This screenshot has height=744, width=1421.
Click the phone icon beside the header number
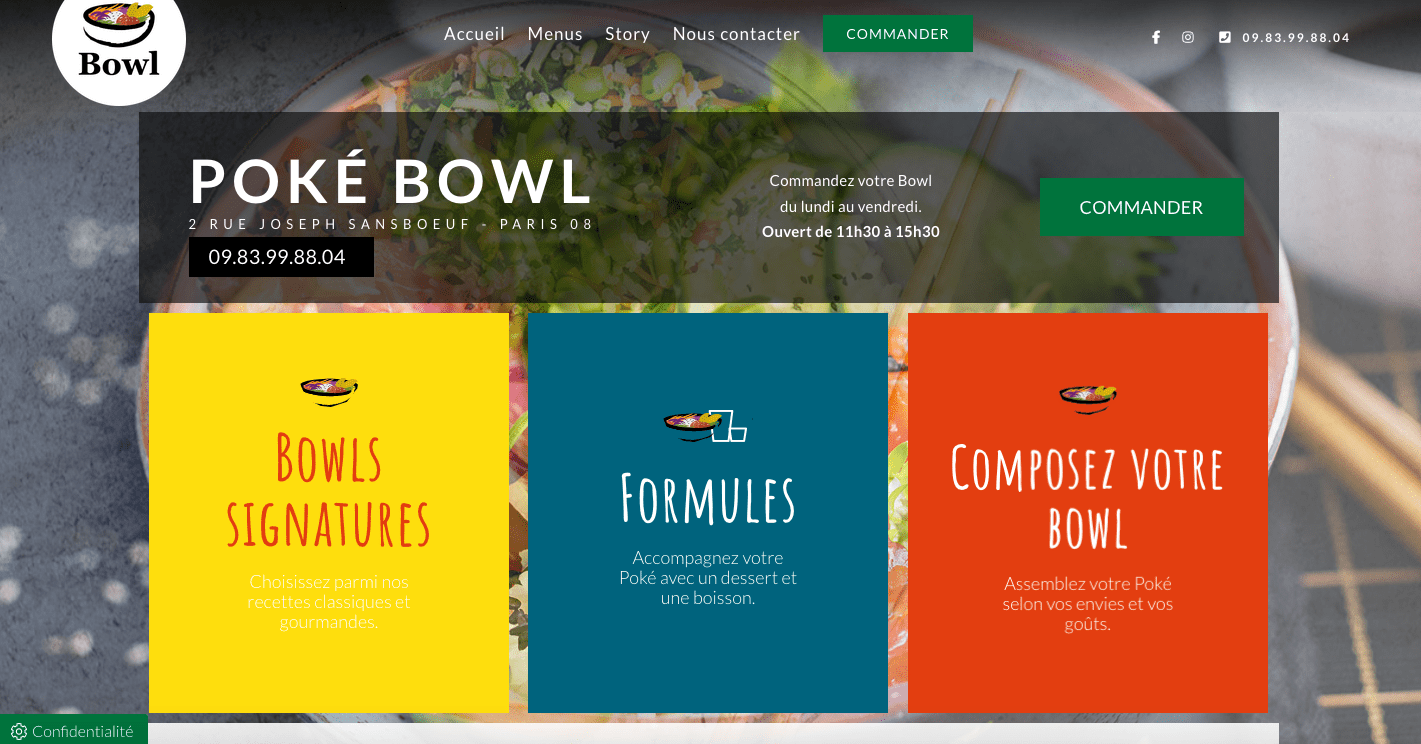coord(1225,37)
